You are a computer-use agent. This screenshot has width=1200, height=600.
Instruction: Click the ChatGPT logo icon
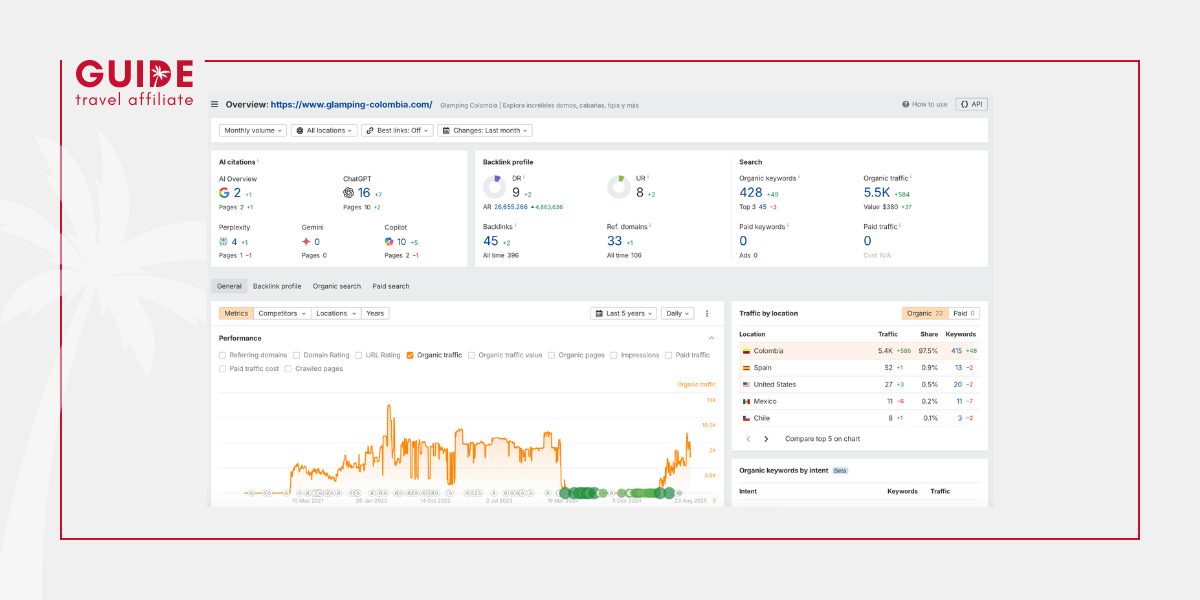click(348, 193)
